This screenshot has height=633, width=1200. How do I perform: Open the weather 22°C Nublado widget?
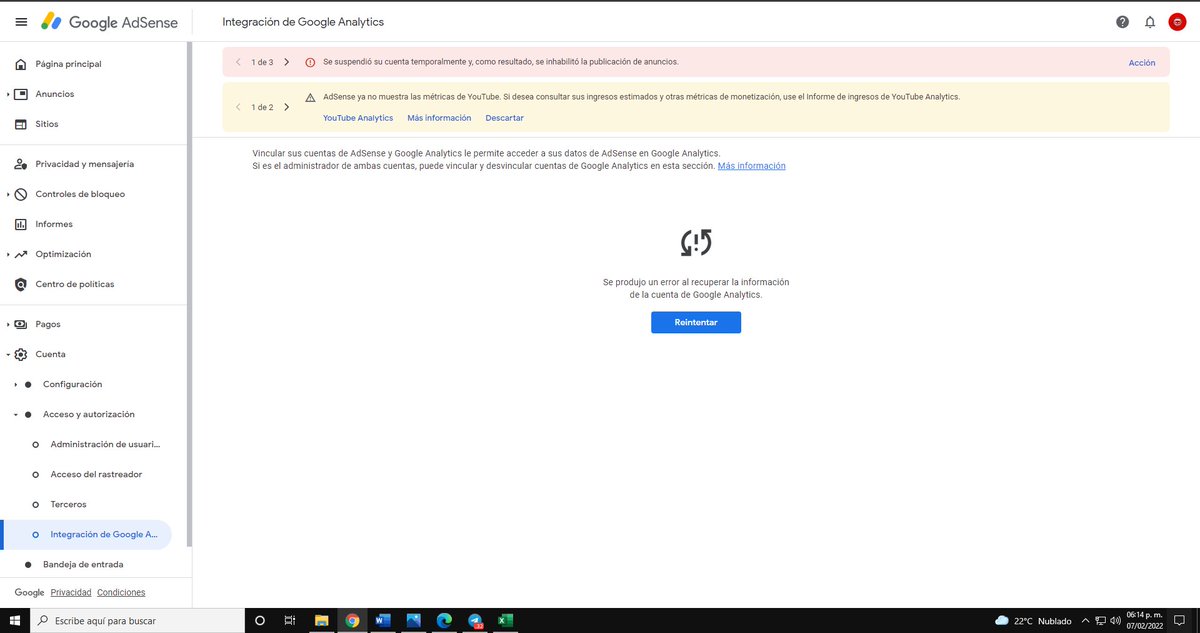click(1033, 620)
